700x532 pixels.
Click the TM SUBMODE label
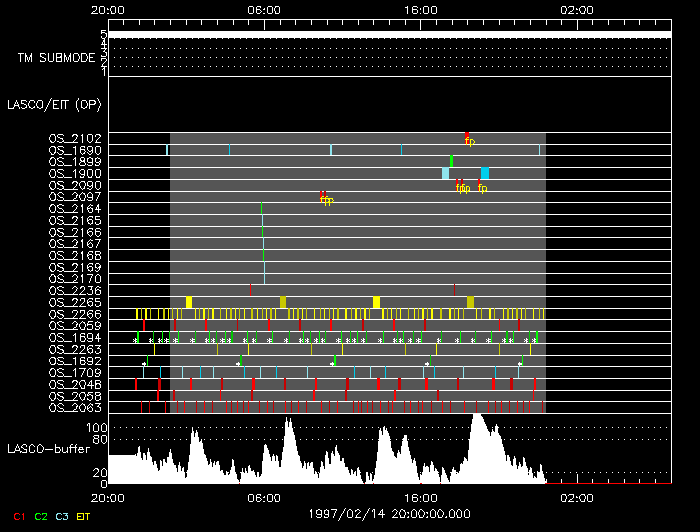[56, 58]
